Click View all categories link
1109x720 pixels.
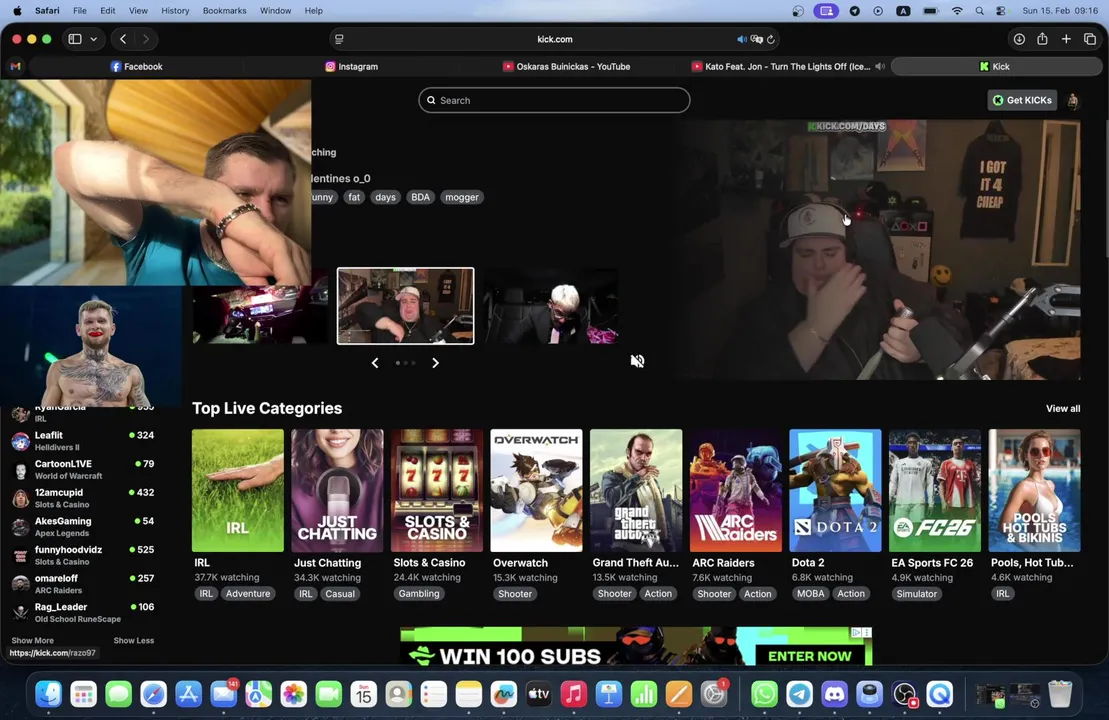coord(1063,409)
